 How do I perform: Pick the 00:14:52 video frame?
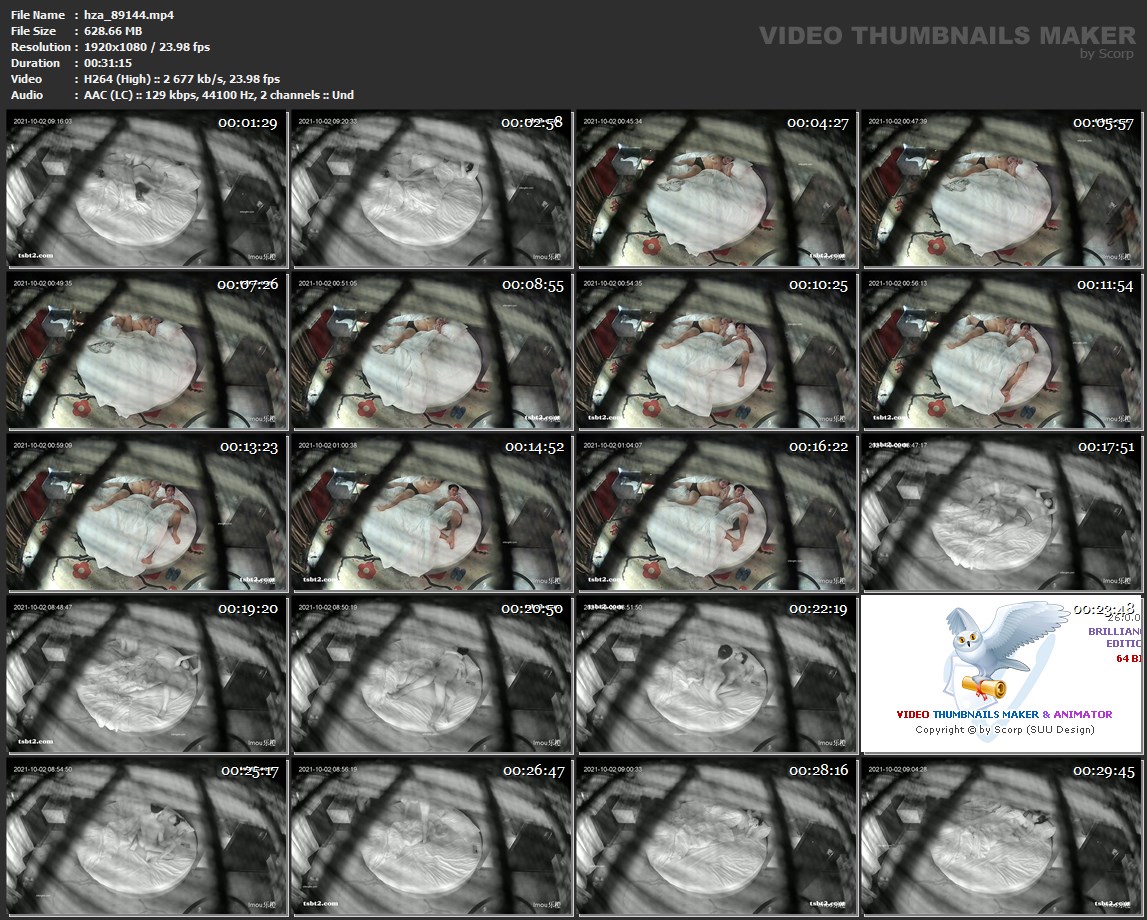coord(432,512)
